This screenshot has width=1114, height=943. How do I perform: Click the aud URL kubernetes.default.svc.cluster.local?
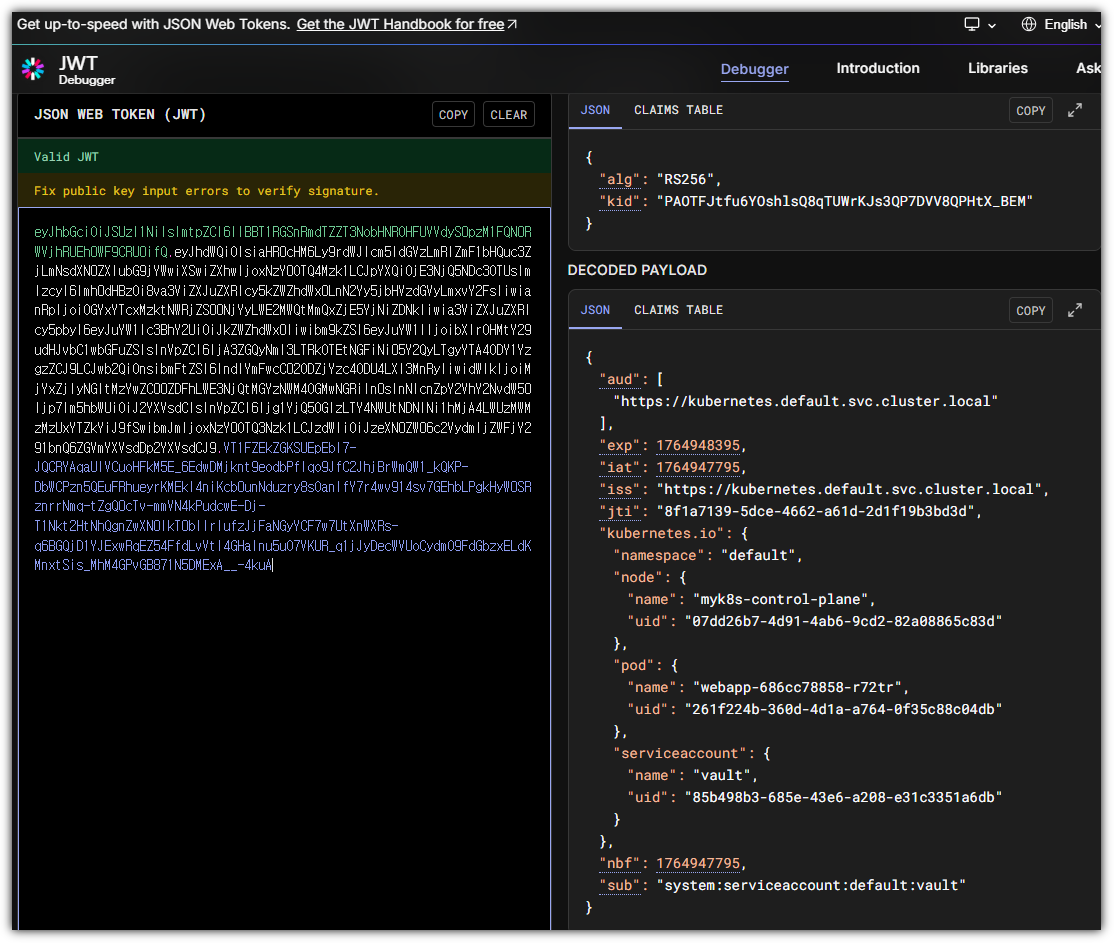point(806,402)
